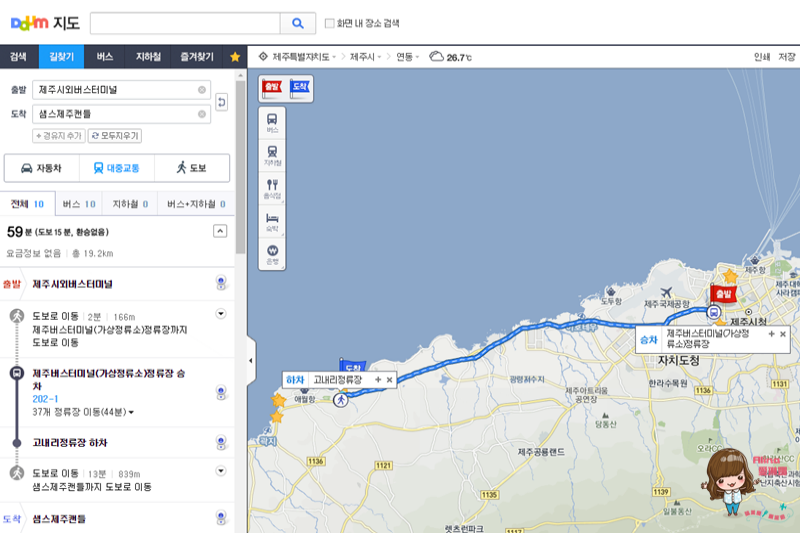Click 모두지우기 button
Screen dimensions: 800x533
coord(115,136)
